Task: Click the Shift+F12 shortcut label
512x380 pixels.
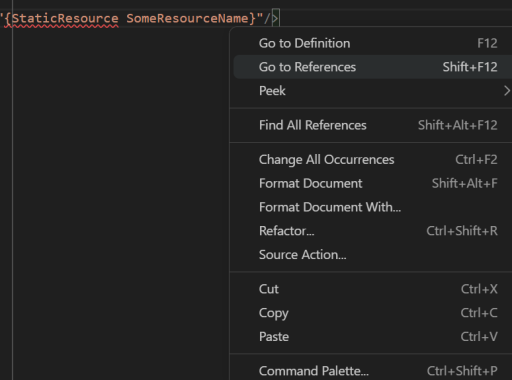Action: [x=470, y=67]
